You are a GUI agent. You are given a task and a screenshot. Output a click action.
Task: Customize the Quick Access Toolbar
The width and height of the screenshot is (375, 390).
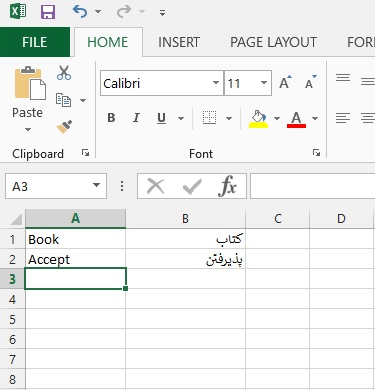pos(162,13)
